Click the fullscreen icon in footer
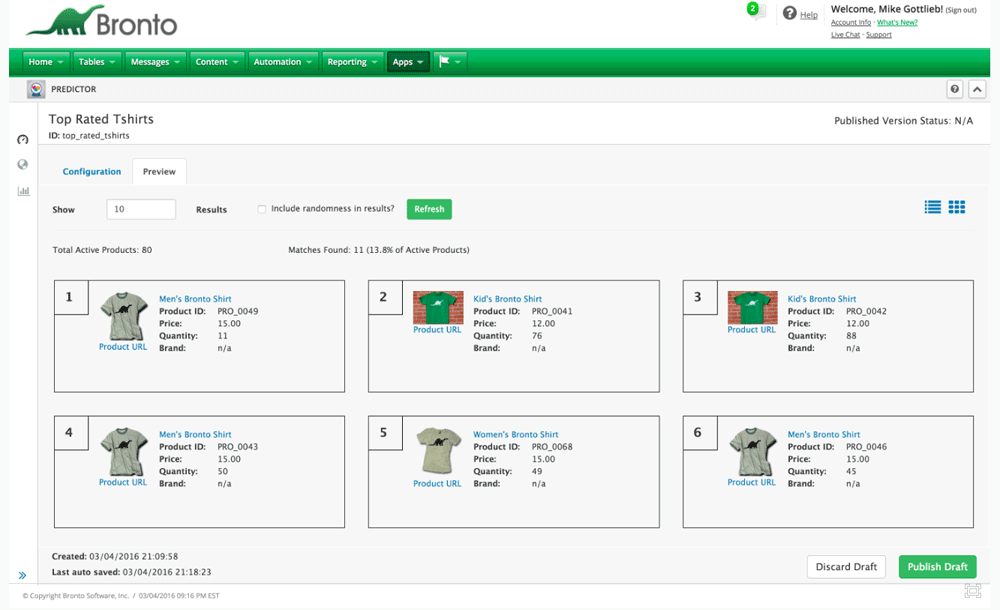Viewport: 1000px width, 610px height. (x=973, y=591)
